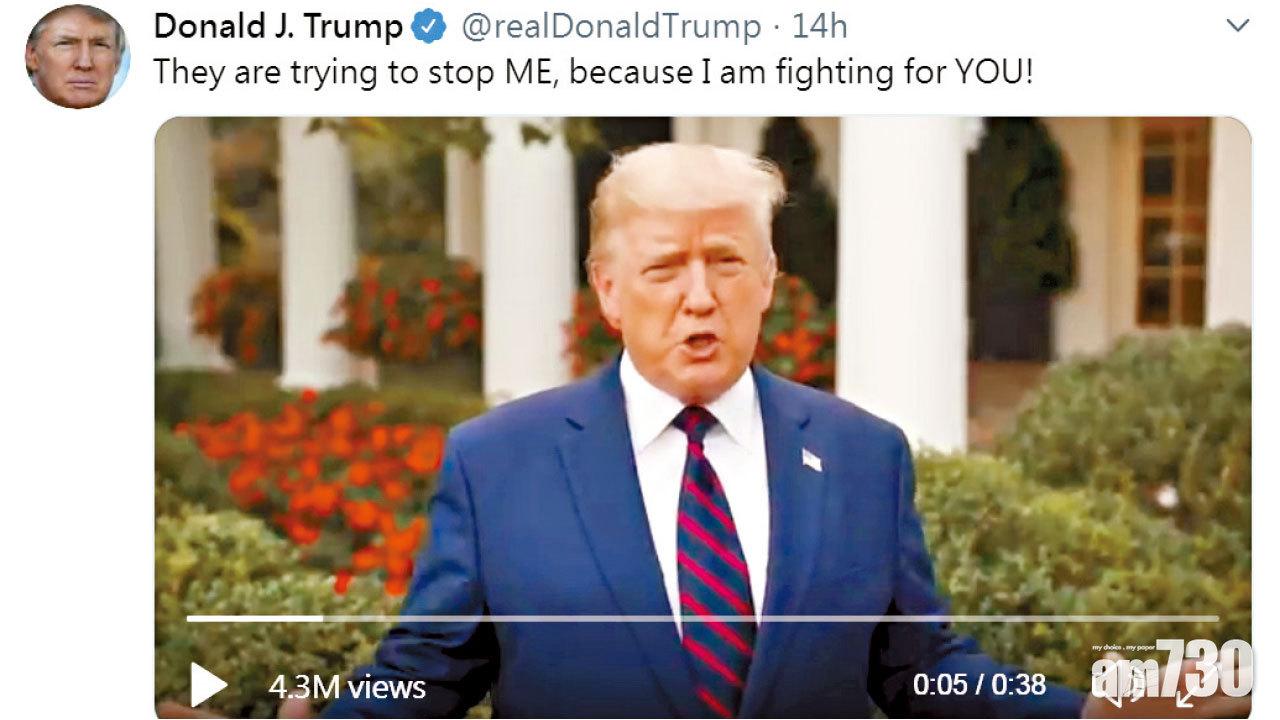The image size is (1280, 720).
Task: Seek on the video progress bar
Action: click(x=702, y=618)
